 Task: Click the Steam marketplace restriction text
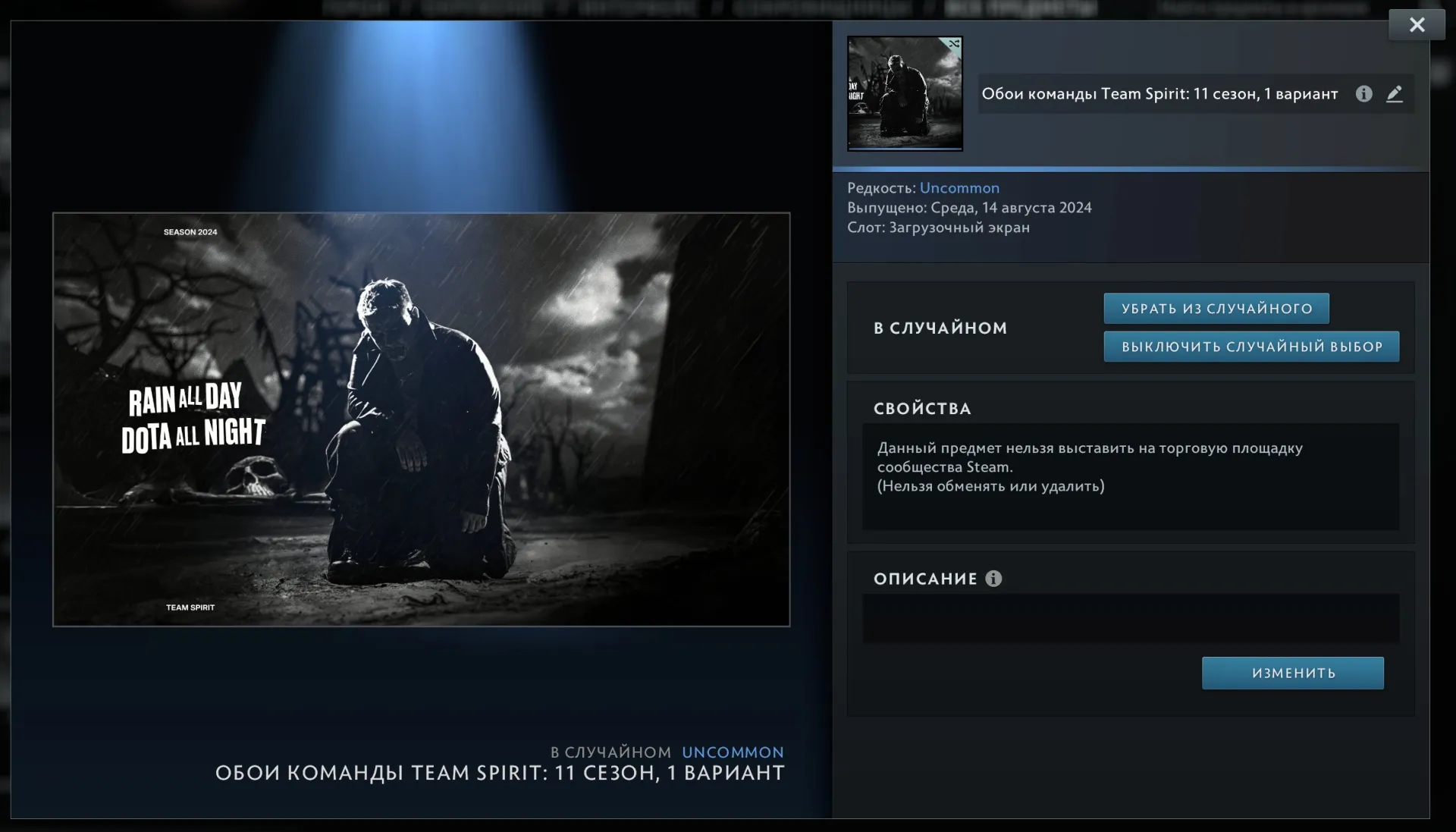coord(1090,457)
